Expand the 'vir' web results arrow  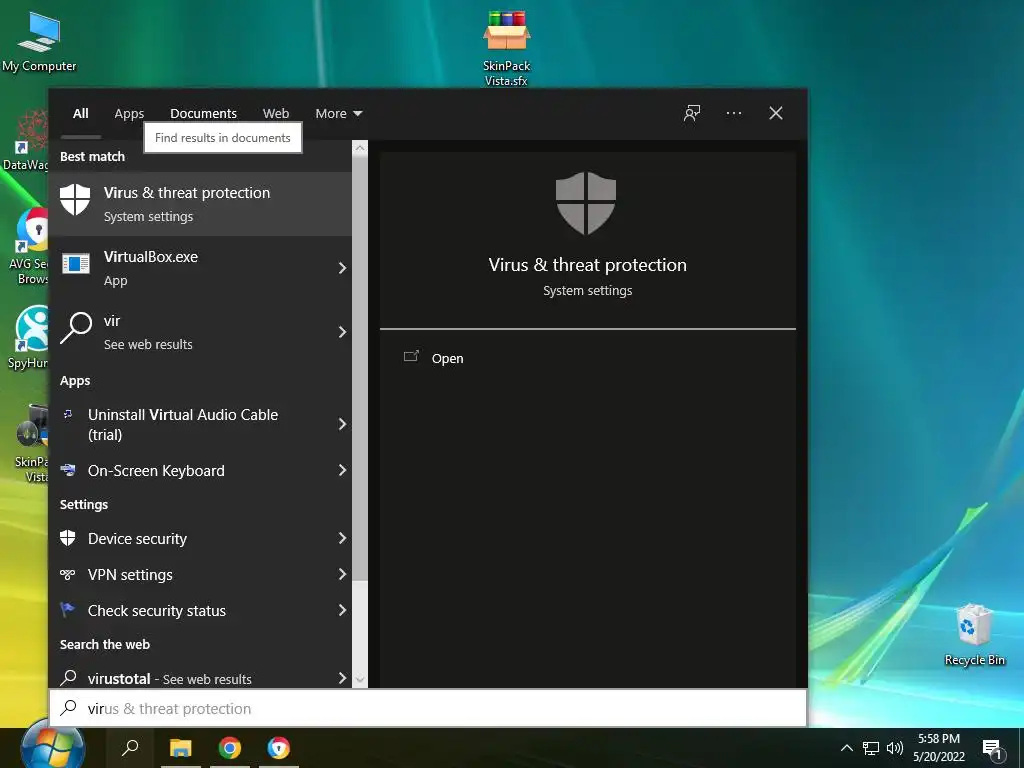pos(342,332)
